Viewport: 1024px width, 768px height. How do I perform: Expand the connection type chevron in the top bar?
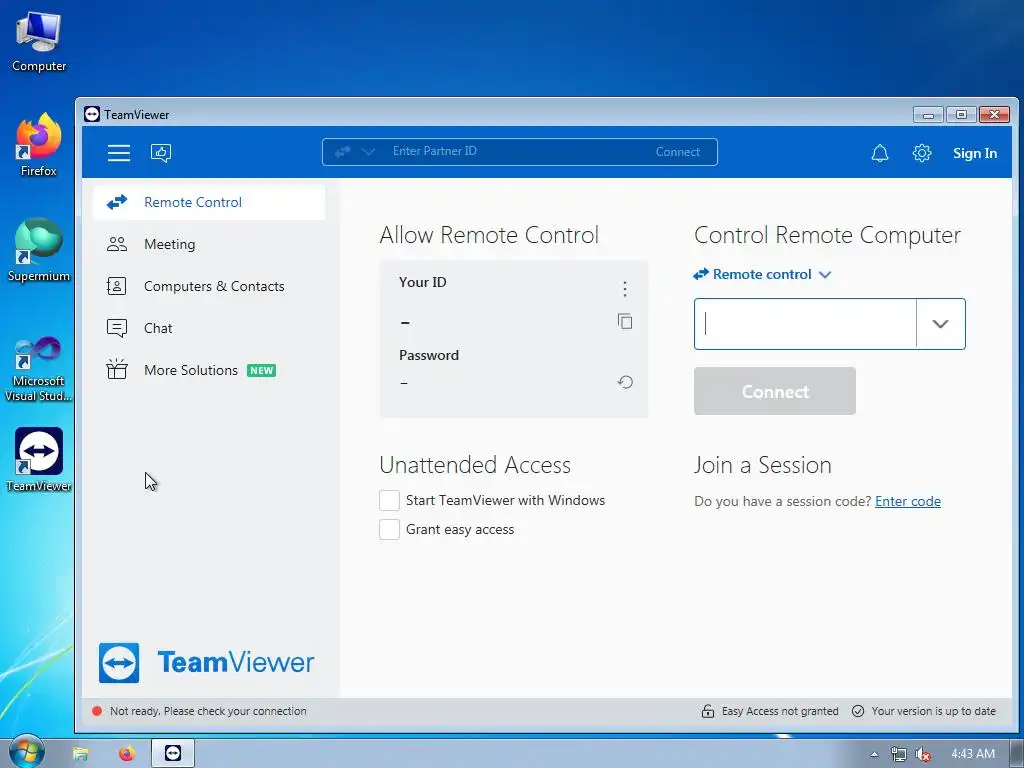pos(368,152)
